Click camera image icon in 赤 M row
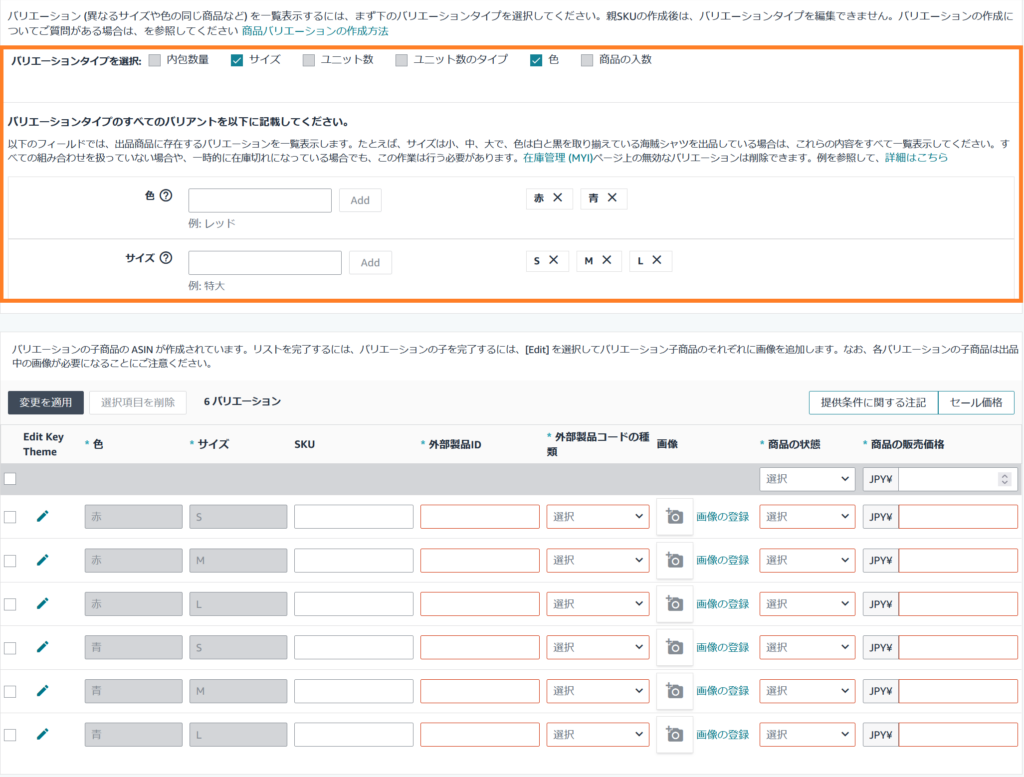 pyautogui.click(x=674, y=560)
